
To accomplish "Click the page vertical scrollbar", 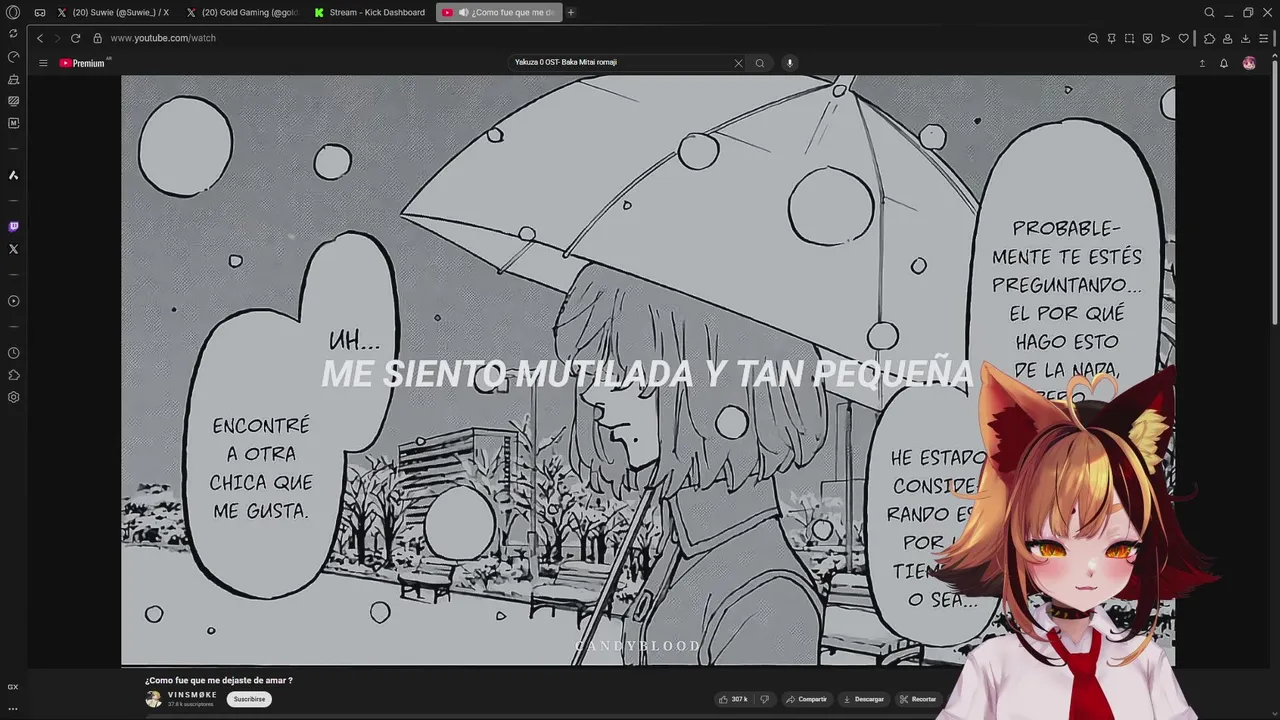I will pos(1275,190).
